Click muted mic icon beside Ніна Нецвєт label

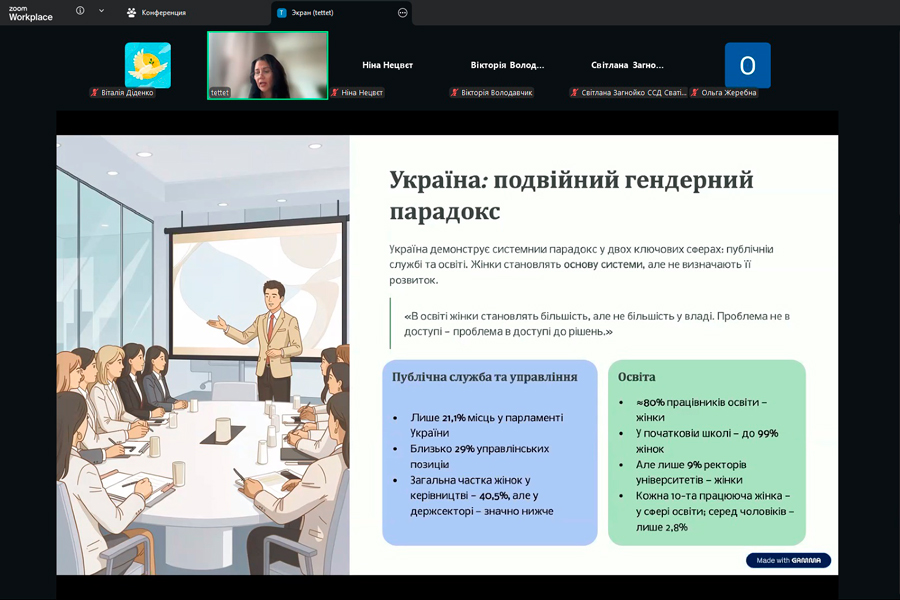[335, 92]
